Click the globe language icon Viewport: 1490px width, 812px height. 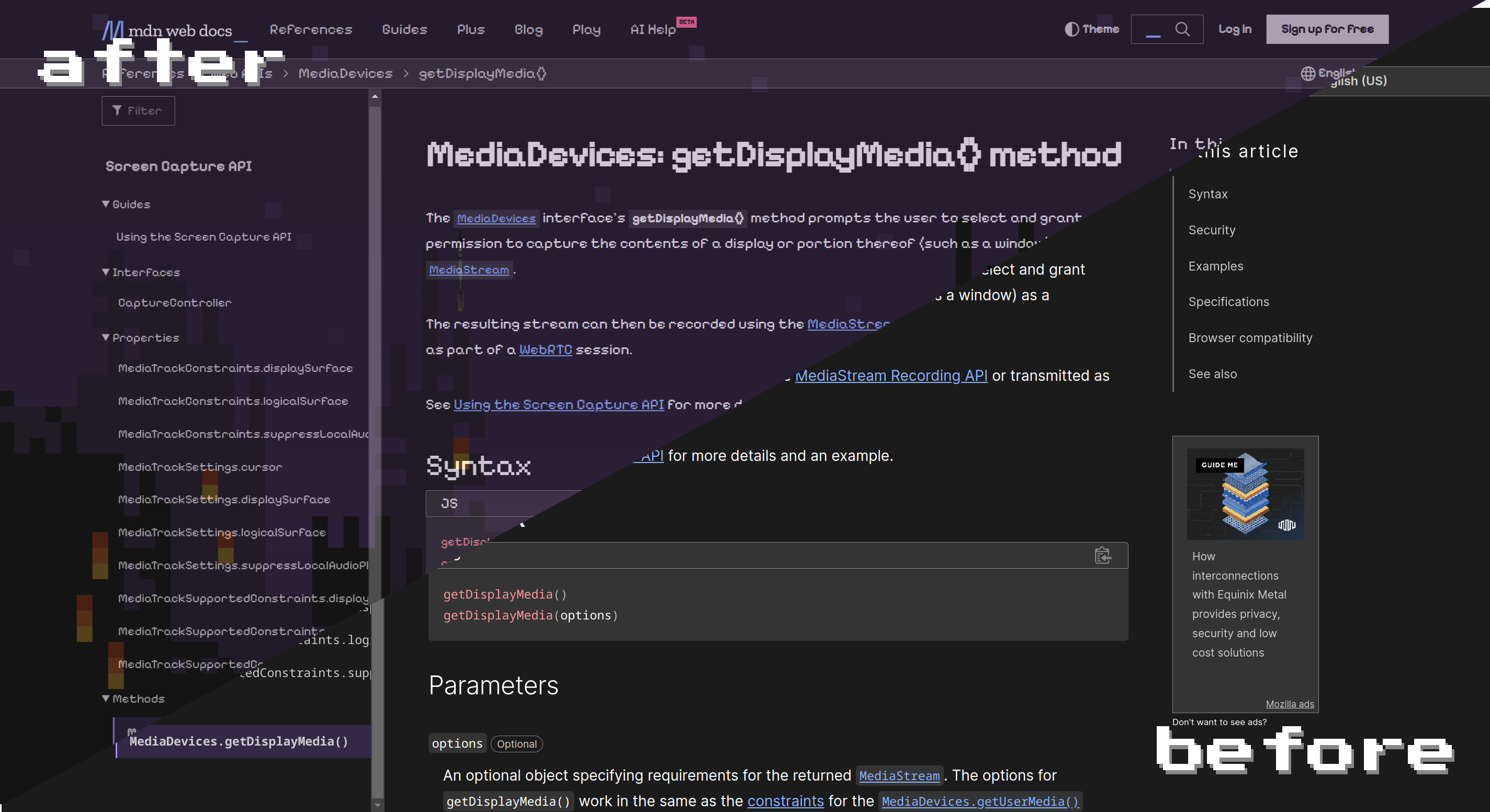point(1307,73)
